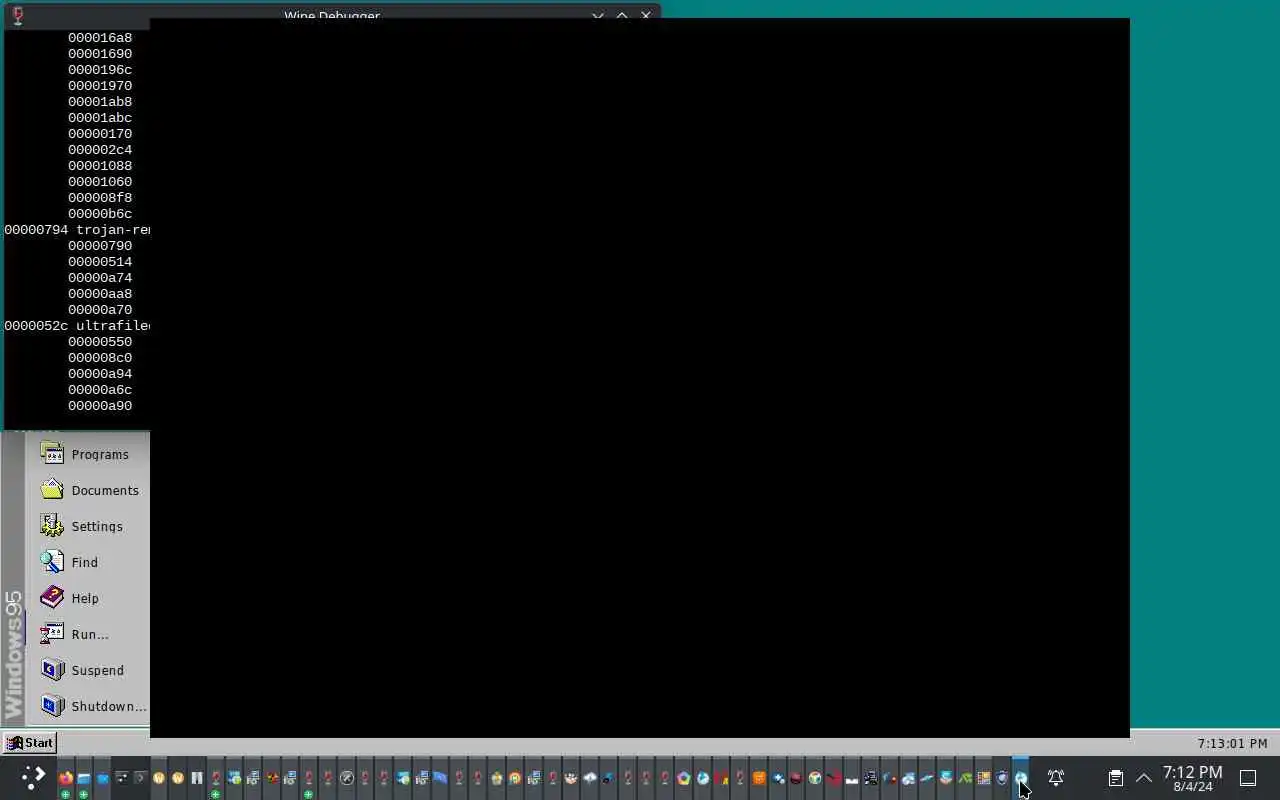Click the 00000794 trojan process line
Viewport: 1280px width, 800px height.
[x=77, y=230]
